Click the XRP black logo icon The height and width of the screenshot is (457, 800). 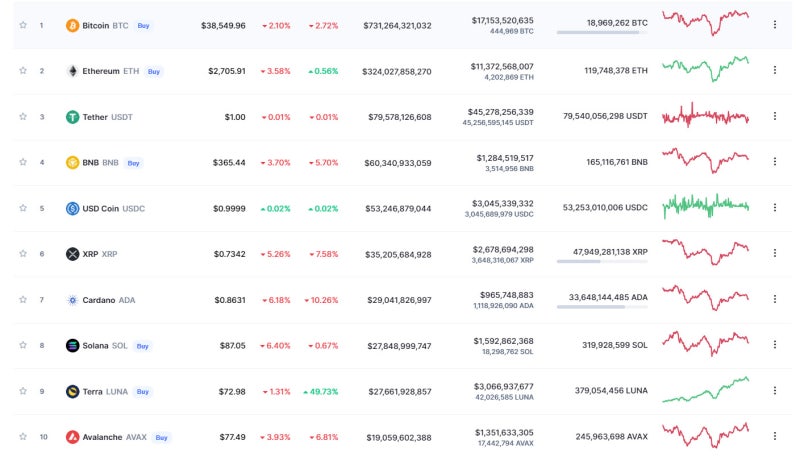point(72,253)
